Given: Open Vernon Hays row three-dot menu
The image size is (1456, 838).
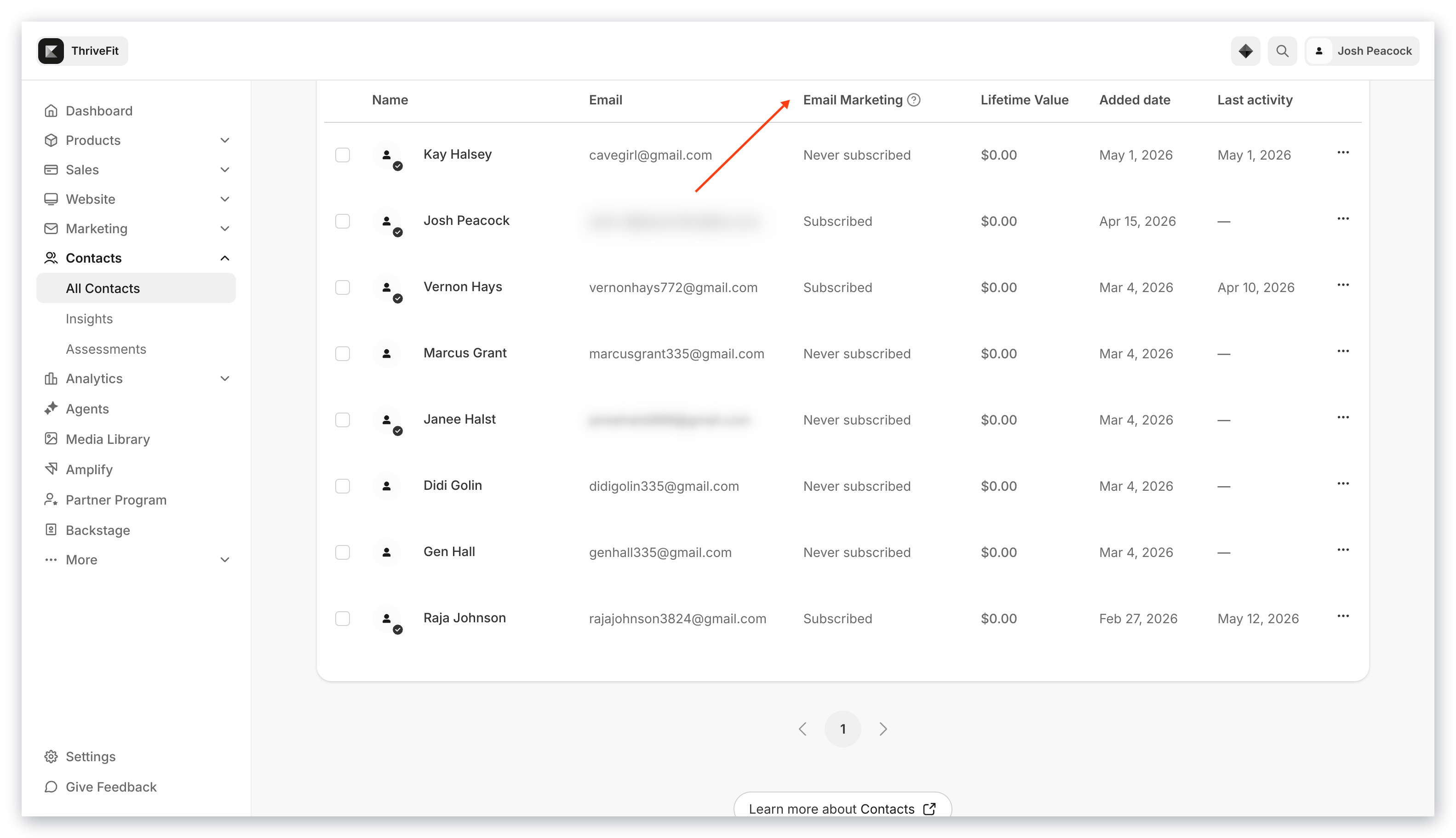Looking at the screenshot, I should (x=1342, y=285).
